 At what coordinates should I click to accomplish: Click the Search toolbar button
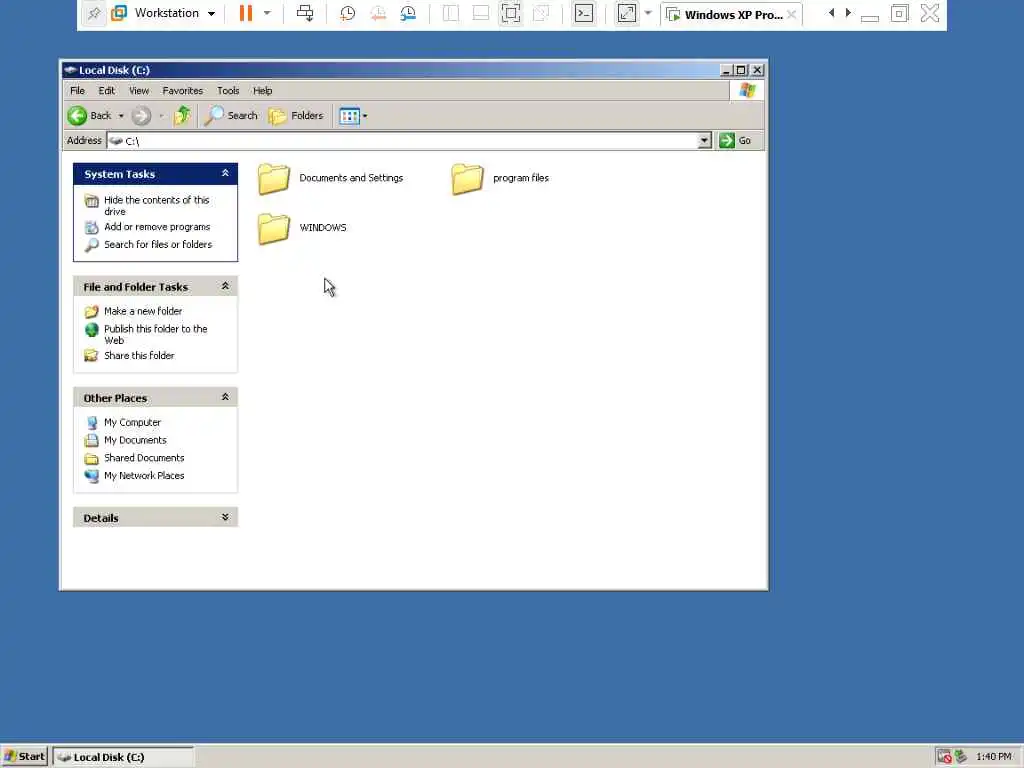pos(231,116)
